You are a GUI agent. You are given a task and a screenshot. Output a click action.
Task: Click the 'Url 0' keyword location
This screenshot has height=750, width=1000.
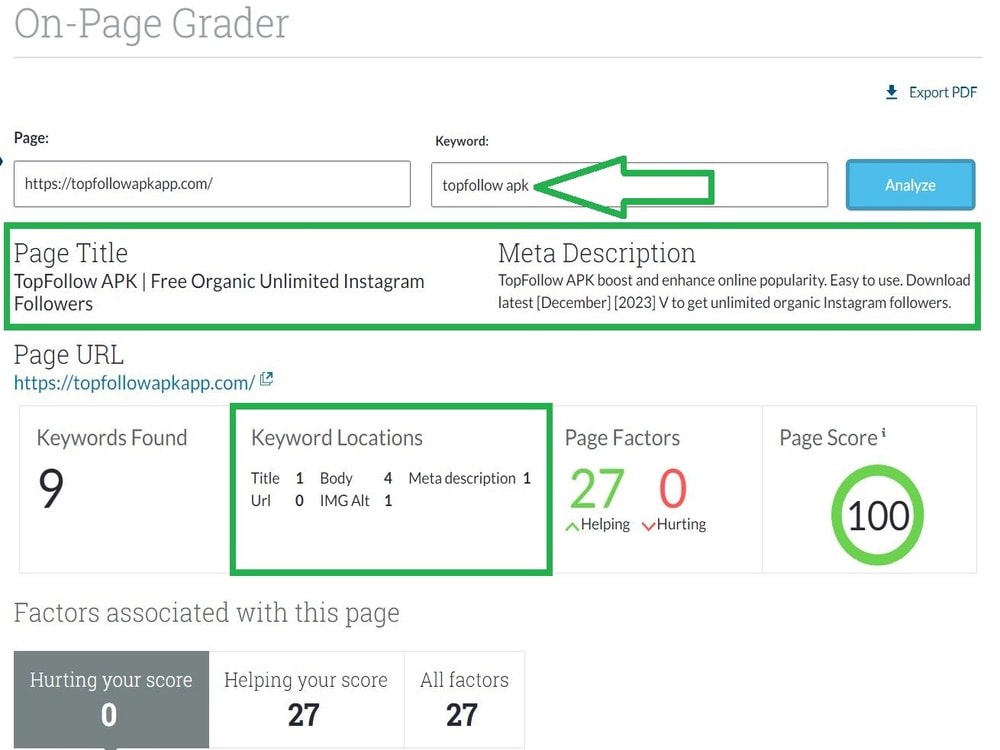coord(277,501)
